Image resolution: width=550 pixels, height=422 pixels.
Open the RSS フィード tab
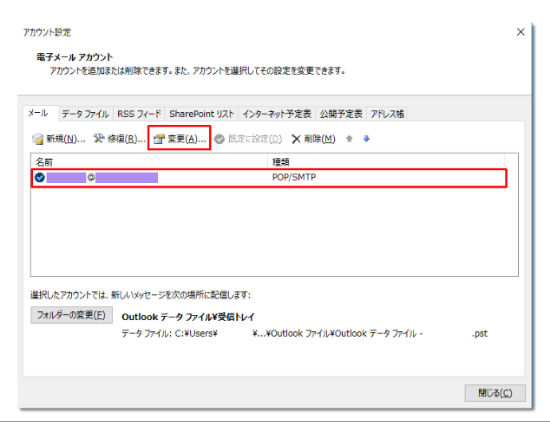139,114
